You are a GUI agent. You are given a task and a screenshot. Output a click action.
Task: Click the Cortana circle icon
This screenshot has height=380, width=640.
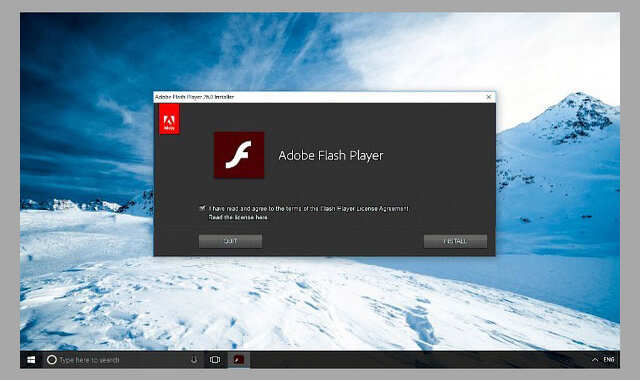pyautogui.click(x=51, y=360)
